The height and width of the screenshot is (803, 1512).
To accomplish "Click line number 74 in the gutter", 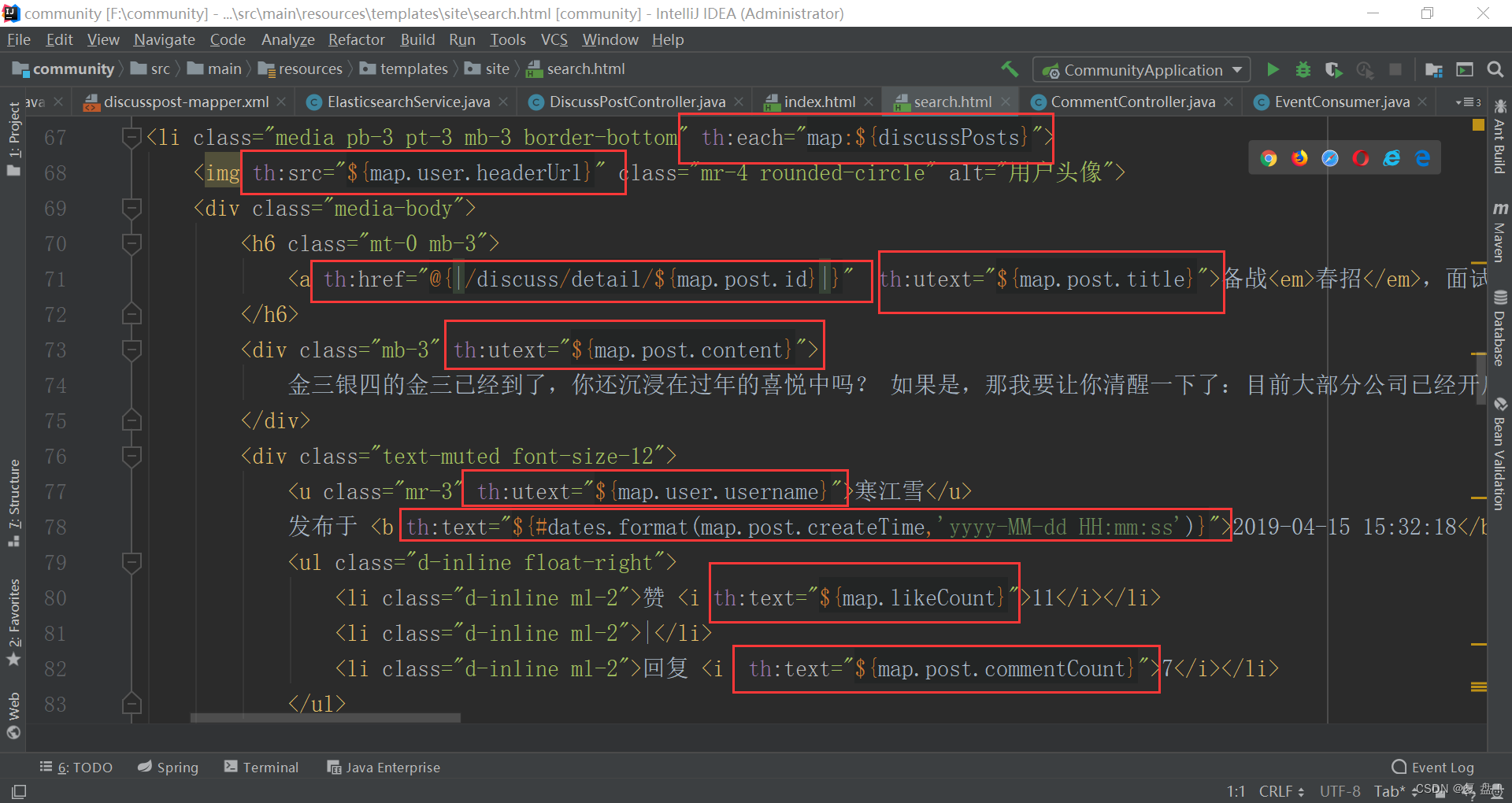I will [55, 386].
